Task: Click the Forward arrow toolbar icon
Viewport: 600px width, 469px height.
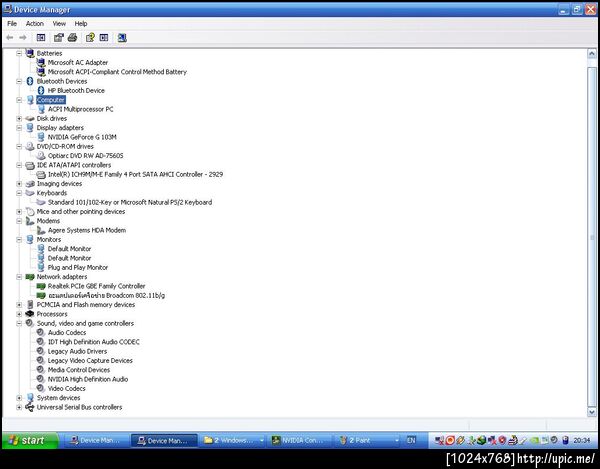Action: coord(23,37)
